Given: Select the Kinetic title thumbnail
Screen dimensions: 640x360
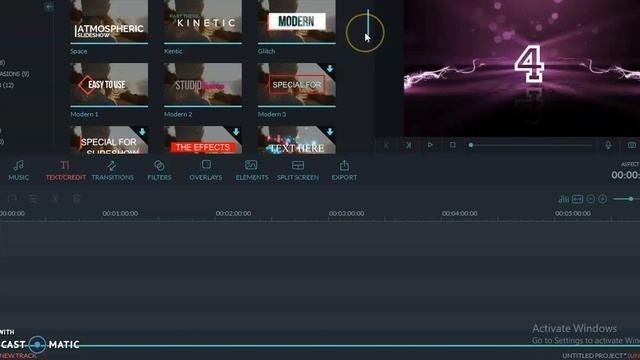Looking at the screenshot, I should pyautogui.click(x=203, y=21).
